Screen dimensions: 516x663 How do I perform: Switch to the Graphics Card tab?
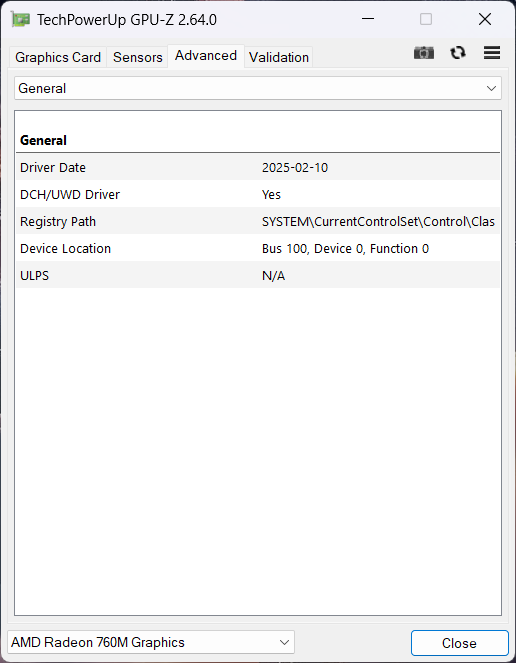pos(58,57)
